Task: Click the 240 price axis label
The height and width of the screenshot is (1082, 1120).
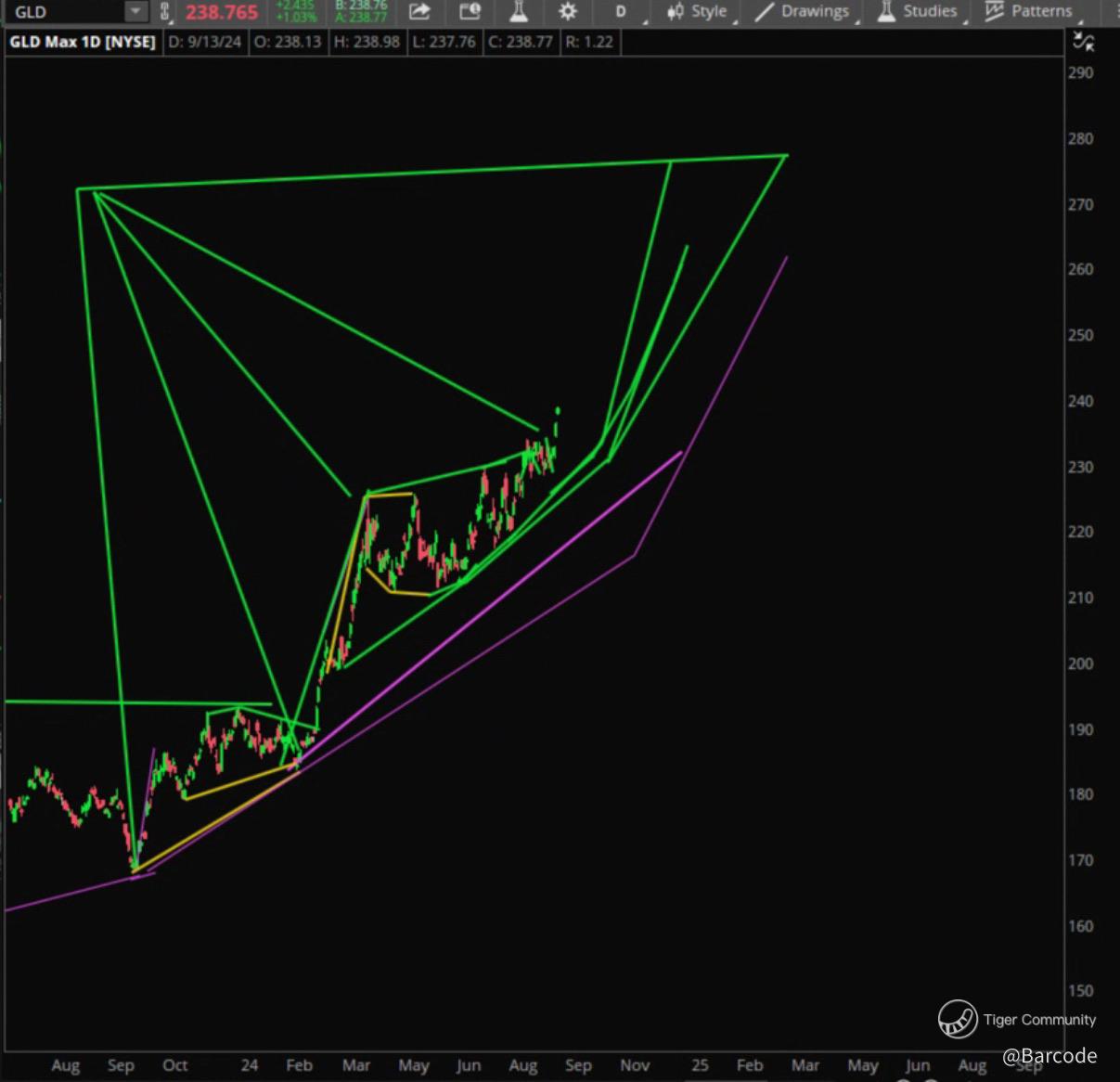Action: pyautogui.click(x=1081, y=401)
